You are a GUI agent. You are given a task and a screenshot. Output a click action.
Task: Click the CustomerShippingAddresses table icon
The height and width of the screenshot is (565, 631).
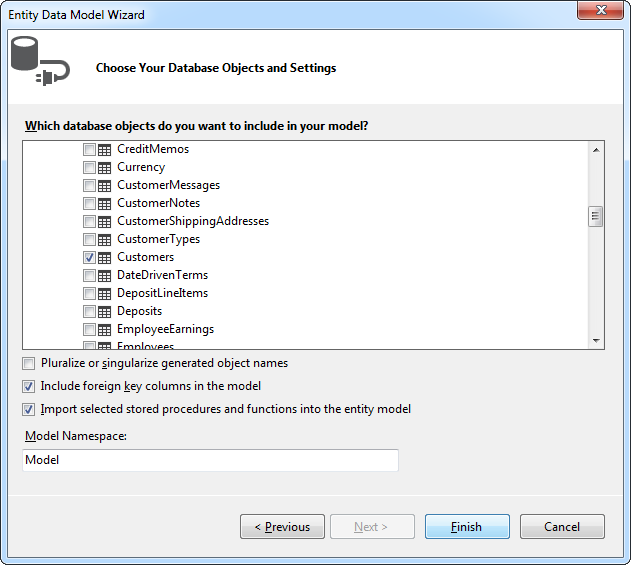tap(105, 221)
